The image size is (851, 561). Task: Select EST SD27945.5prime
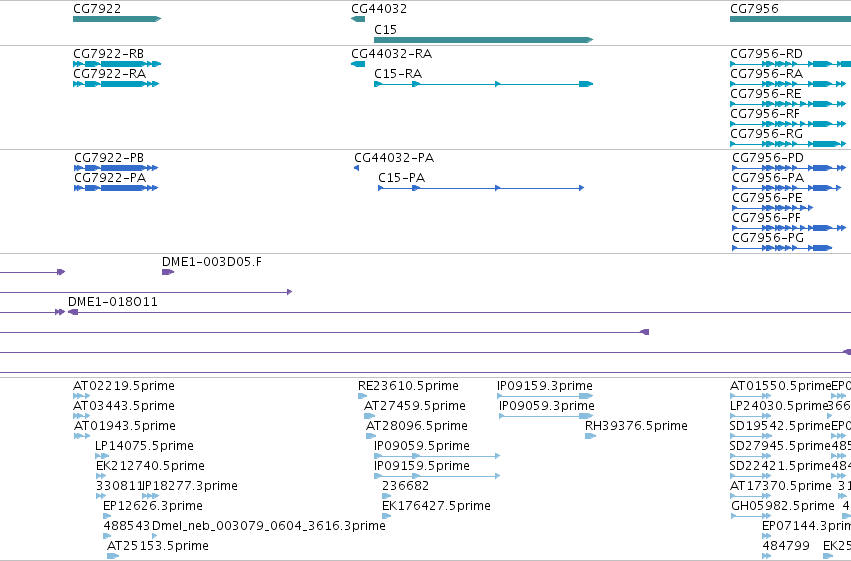coord(780,446)
